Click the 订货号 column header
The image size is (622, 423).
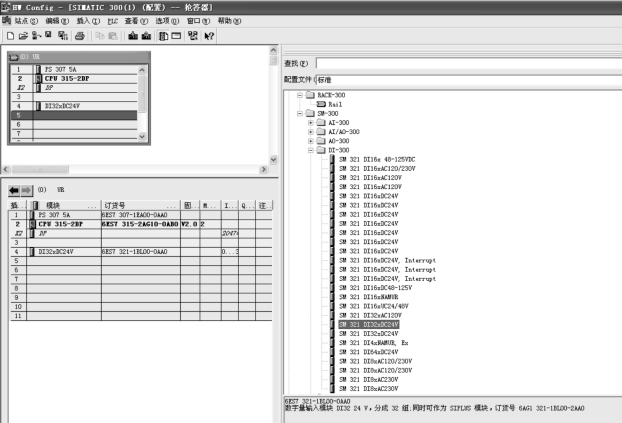[141, 205]
